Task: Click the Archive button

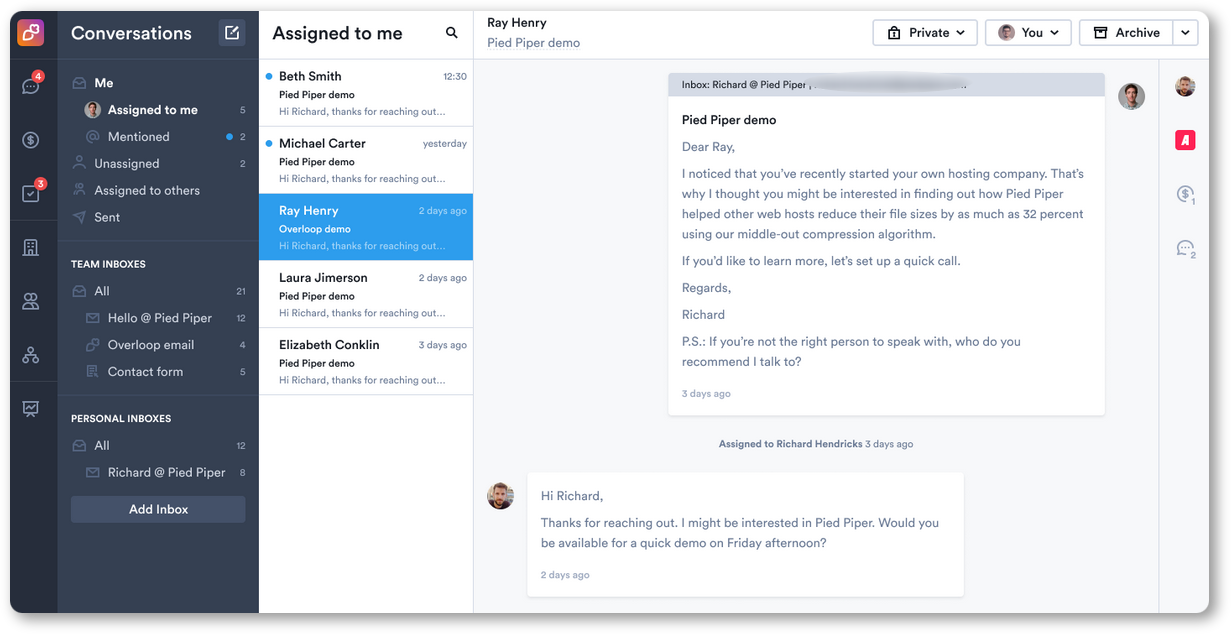Action: [1126, 33]
